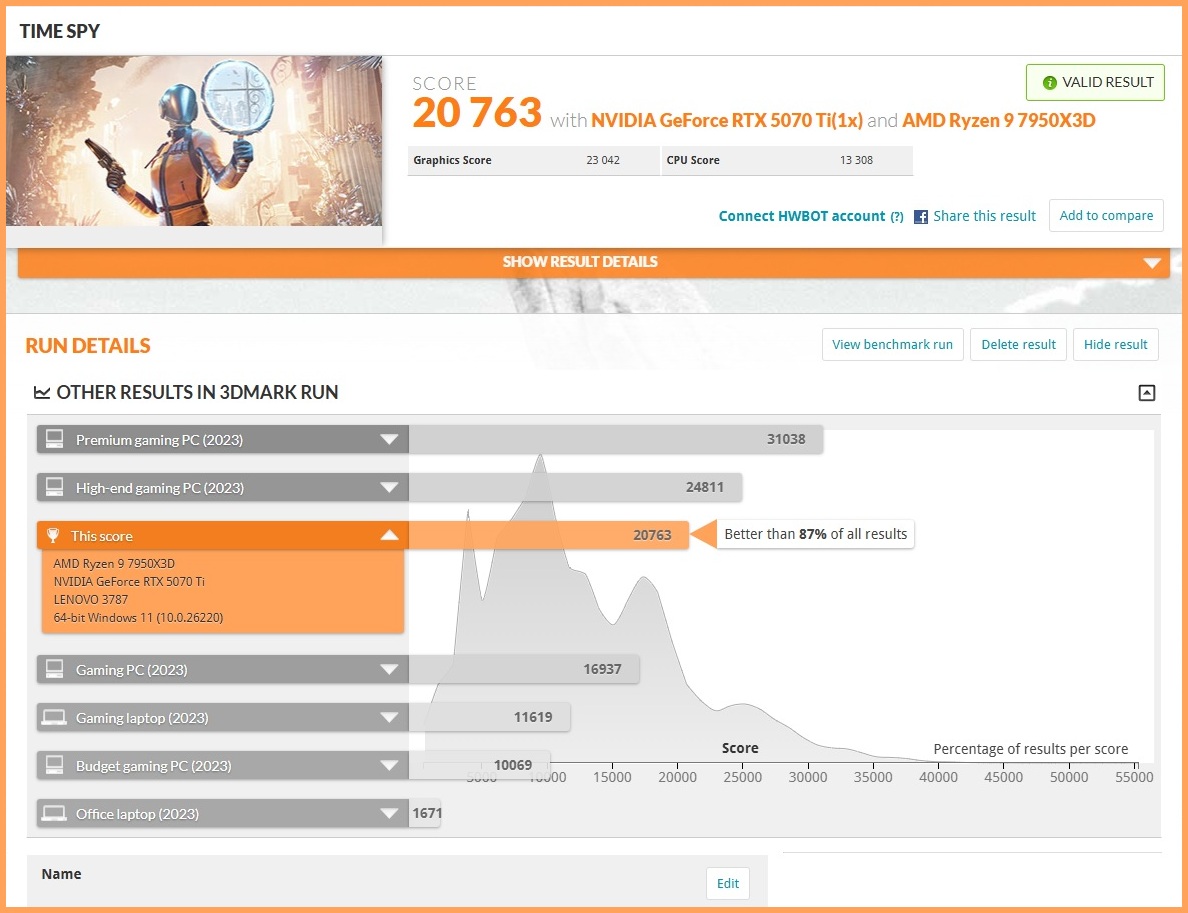Image resolution: width=1188 pixels, height=913 pixels.
Task: Click the Percentage of results per score label
Action: point(1030,749)
